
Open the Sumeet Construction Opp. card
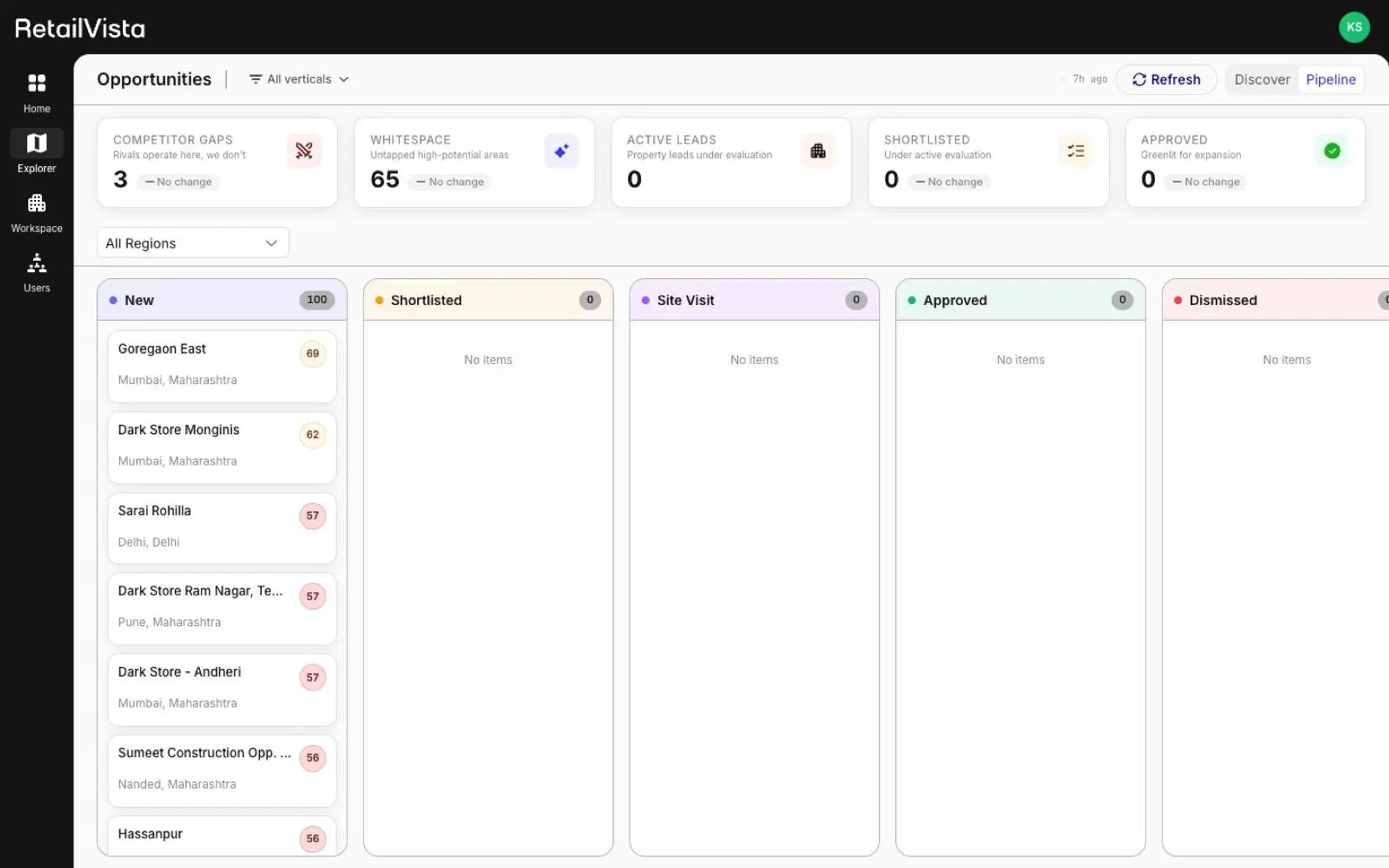(x=222, y=770)
